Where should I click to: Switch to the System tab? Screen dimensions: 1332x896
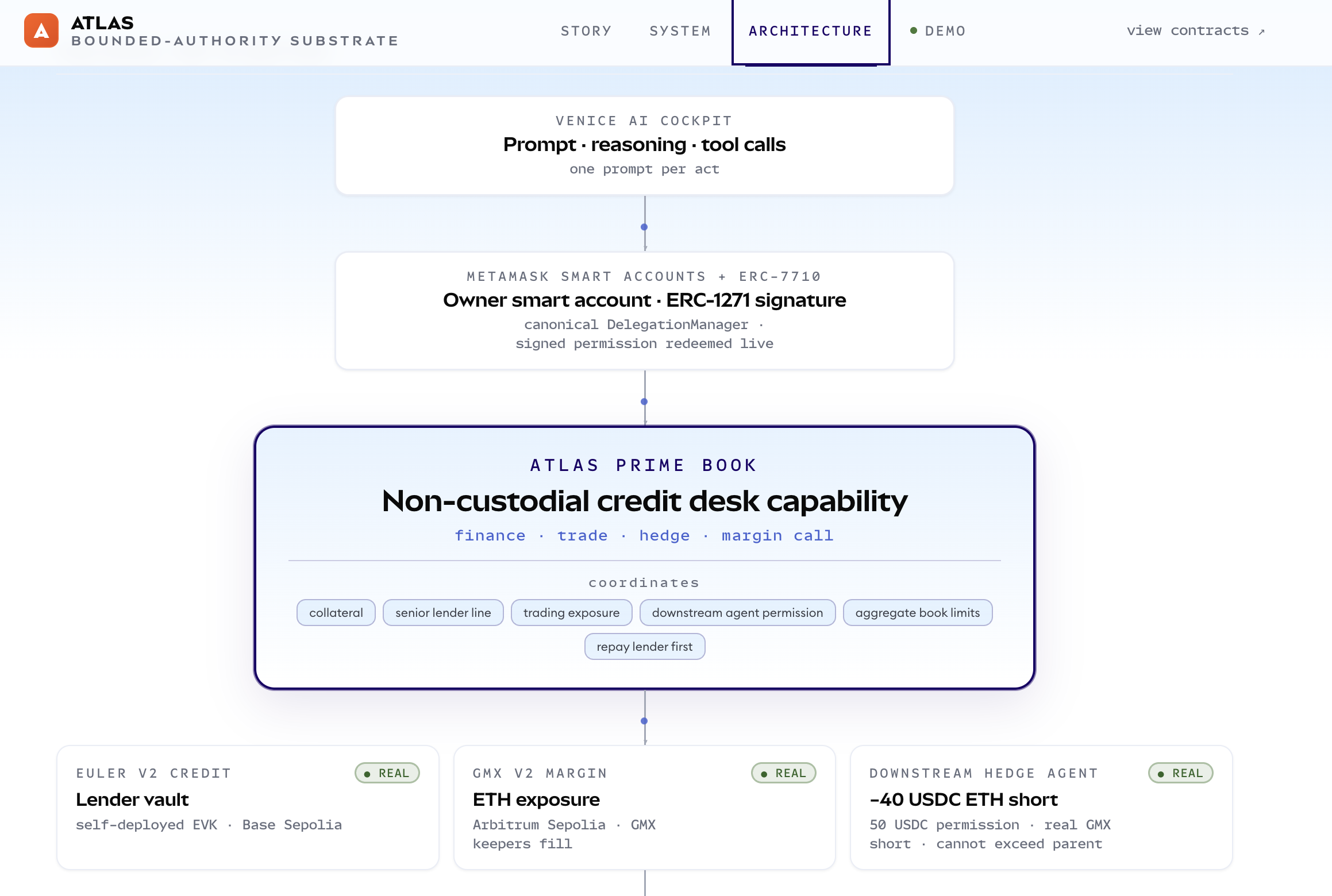pyautogui.click(x=680, y=31)
